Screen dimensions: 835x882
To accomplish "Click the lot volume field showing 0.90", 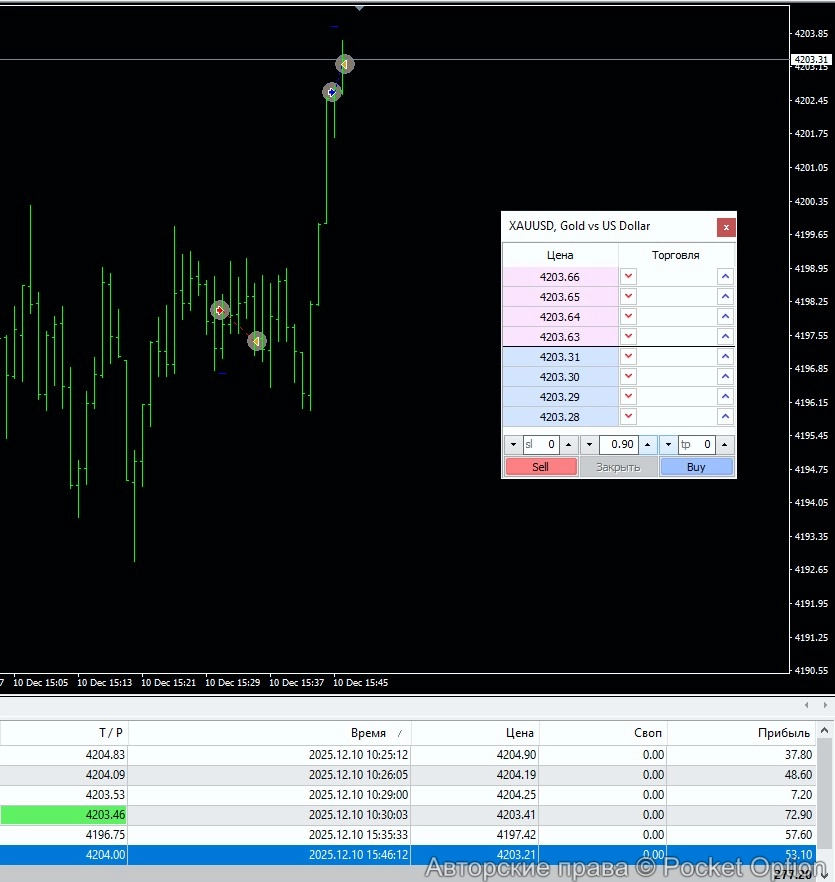I will pyautogui.click(x=617, y=445).
